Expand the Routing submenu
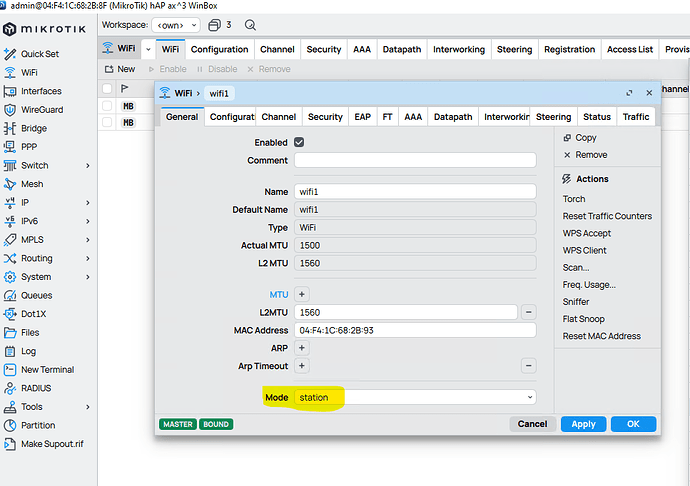690x486 pixels. 88,258
